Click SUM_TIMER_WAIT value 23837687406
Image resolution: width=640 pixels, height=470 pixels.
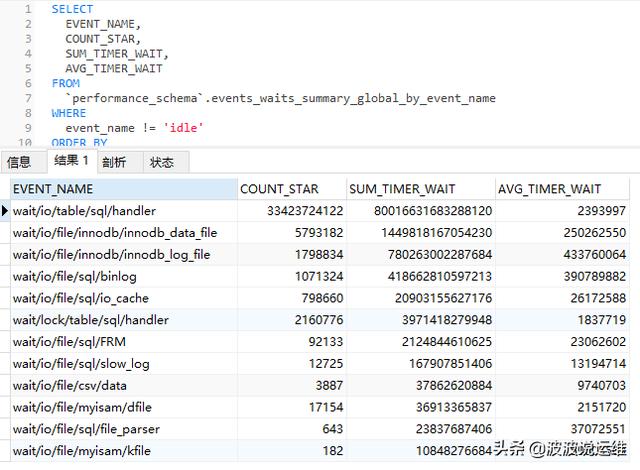[x=454, y=429]
